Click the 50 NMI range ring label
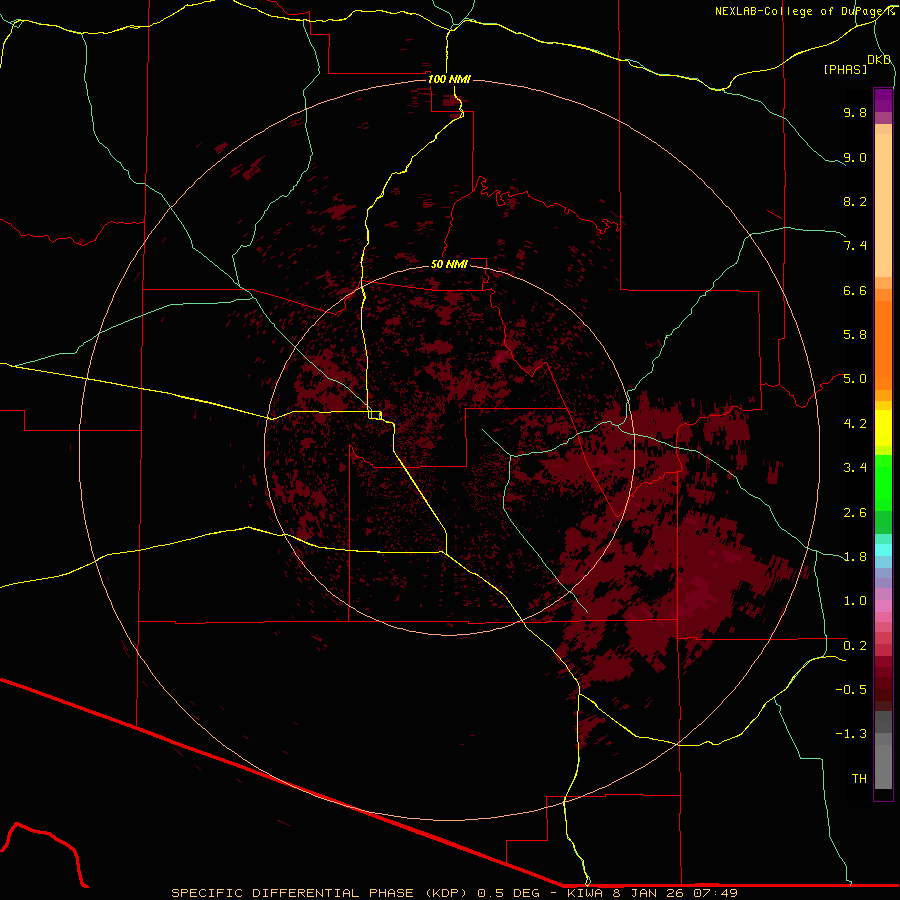 tap(449, 264)
